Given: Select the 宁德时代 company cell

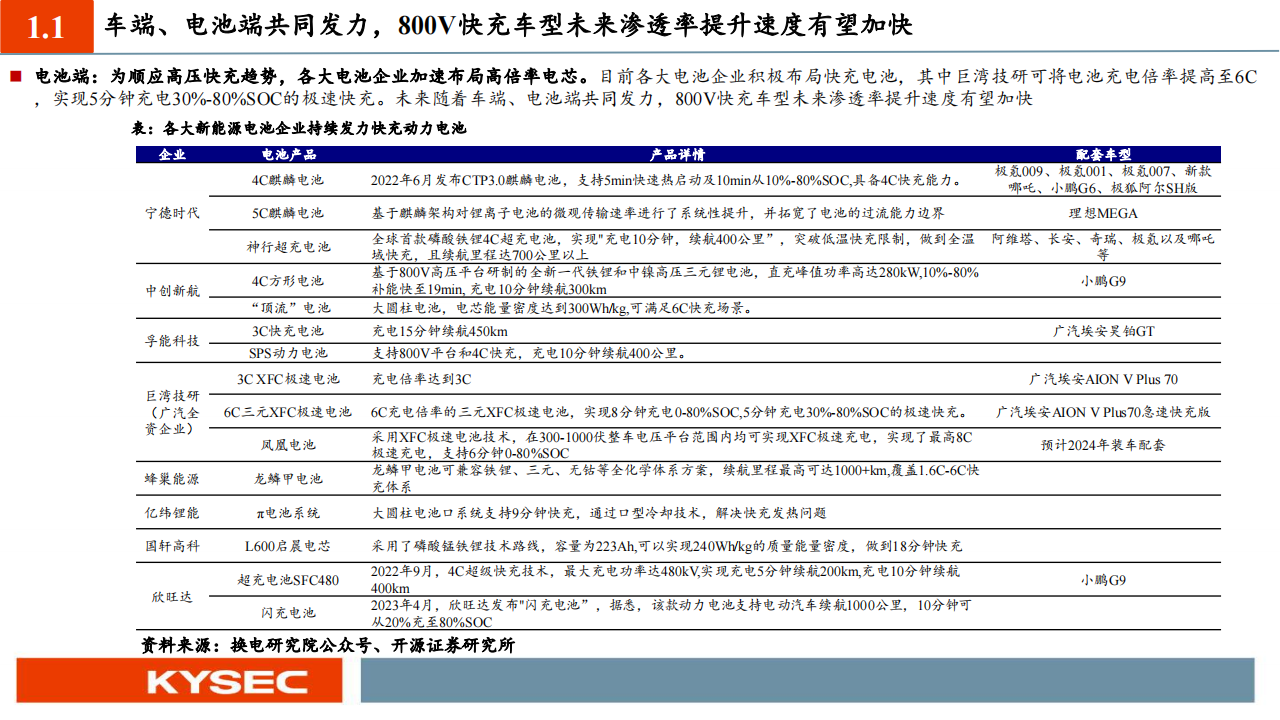Looking at the screenshot, I should 172,213.
